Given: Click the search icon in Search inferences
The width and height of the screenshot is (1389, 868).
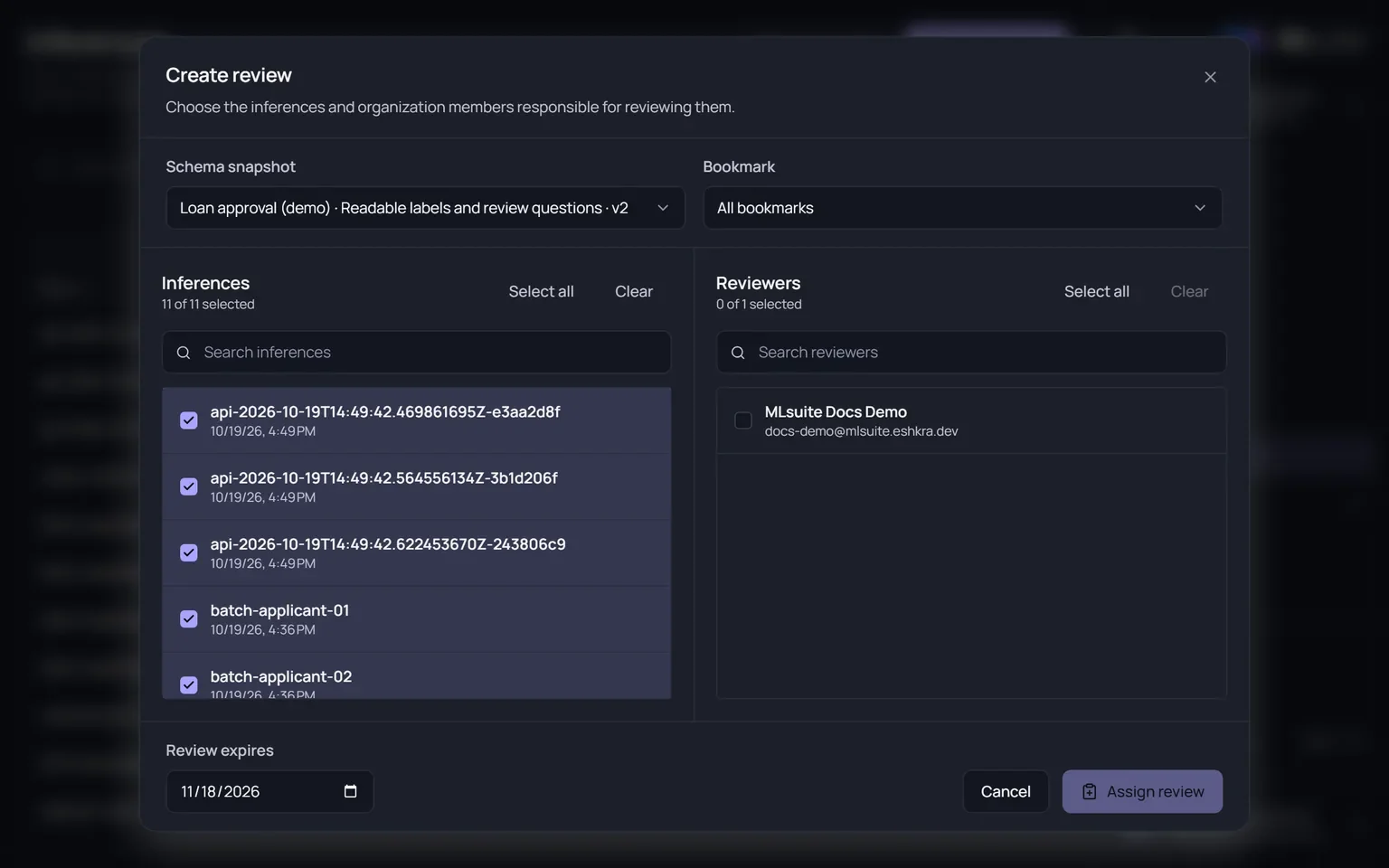Looking at the screenshot, I should click(x=184, y=353).
